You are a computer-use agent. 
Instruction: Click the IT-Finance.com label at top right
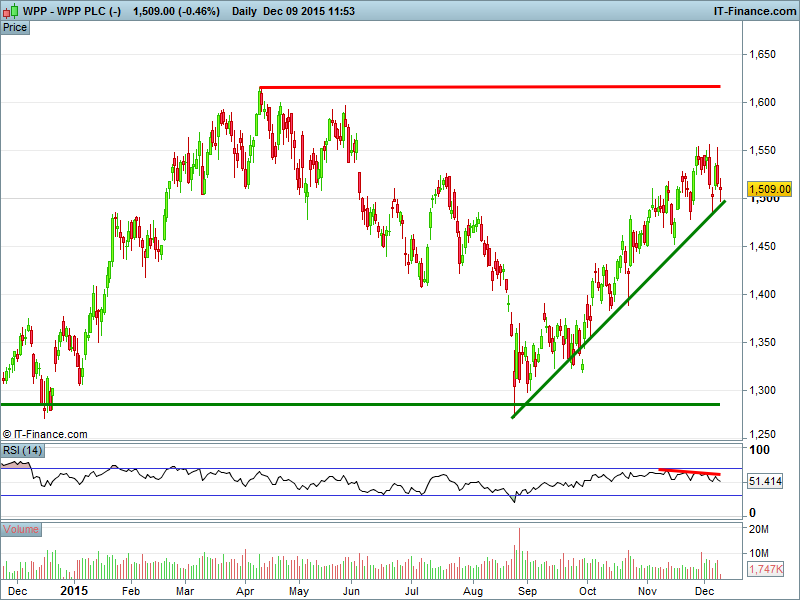click(753, 10)
